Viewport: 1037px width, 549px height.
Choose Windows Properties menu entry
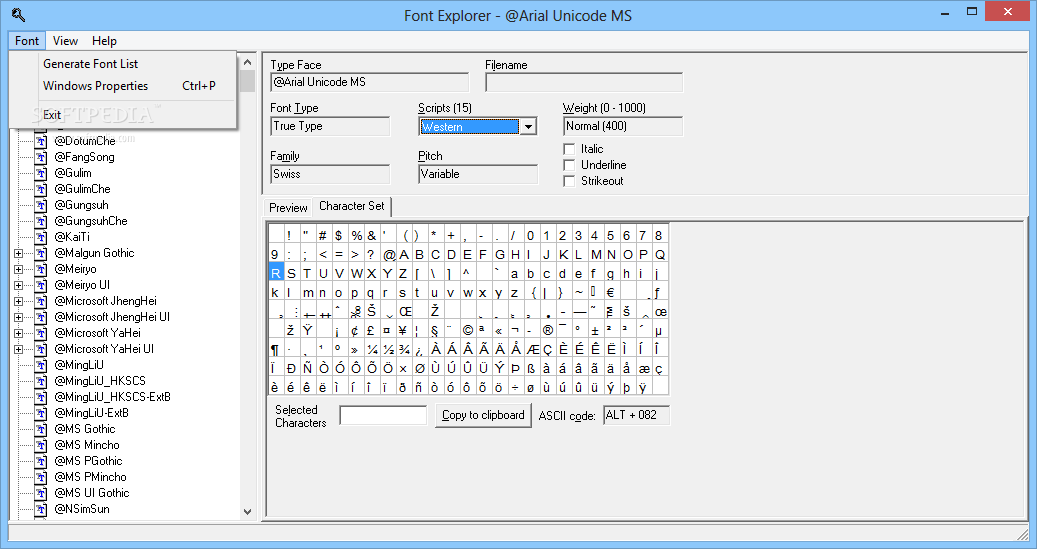pyautogui.click(x=123, y=86)
